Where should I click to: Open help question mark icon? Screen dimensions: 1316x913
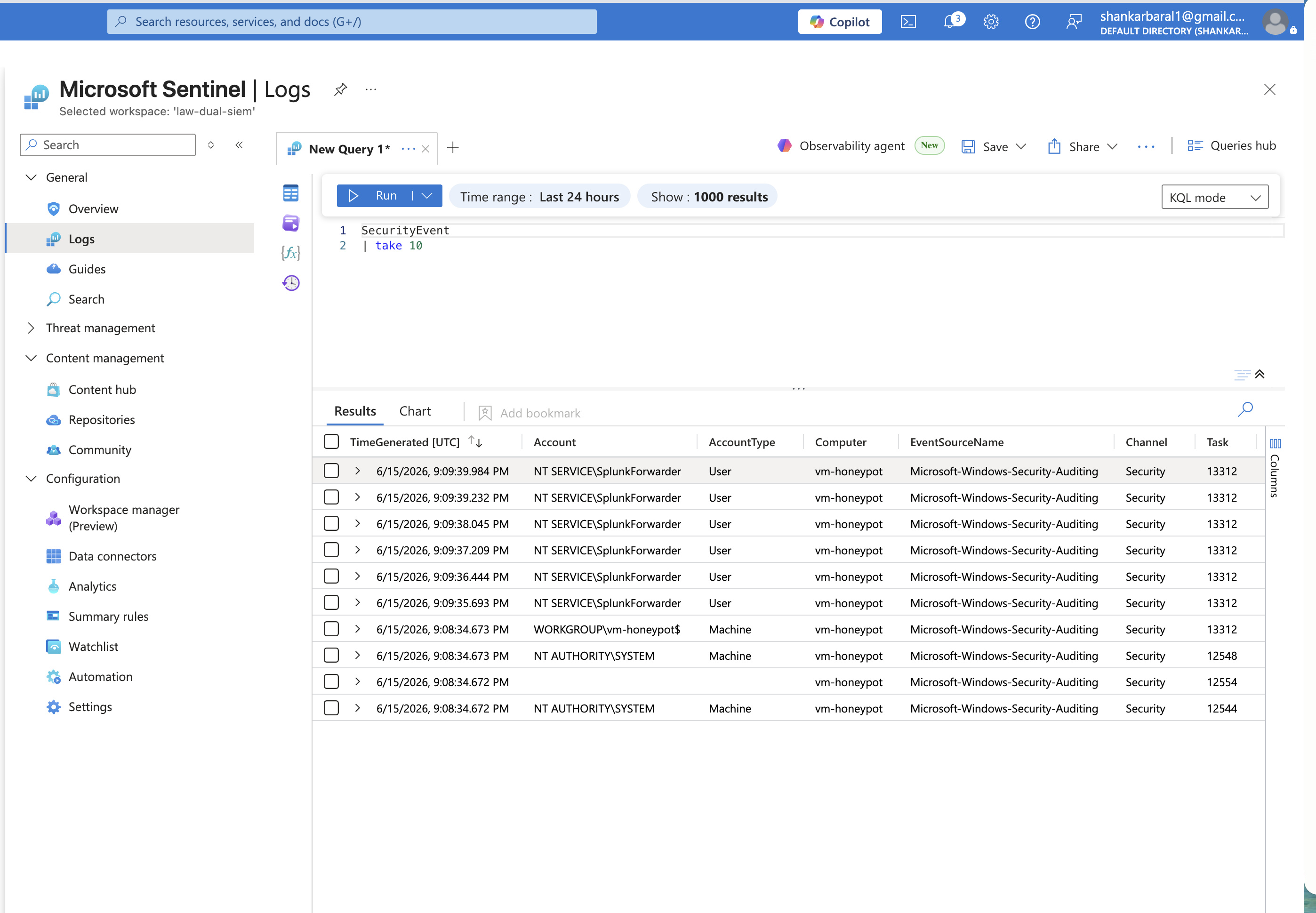pyautogui.click(x=1032, y=22)
